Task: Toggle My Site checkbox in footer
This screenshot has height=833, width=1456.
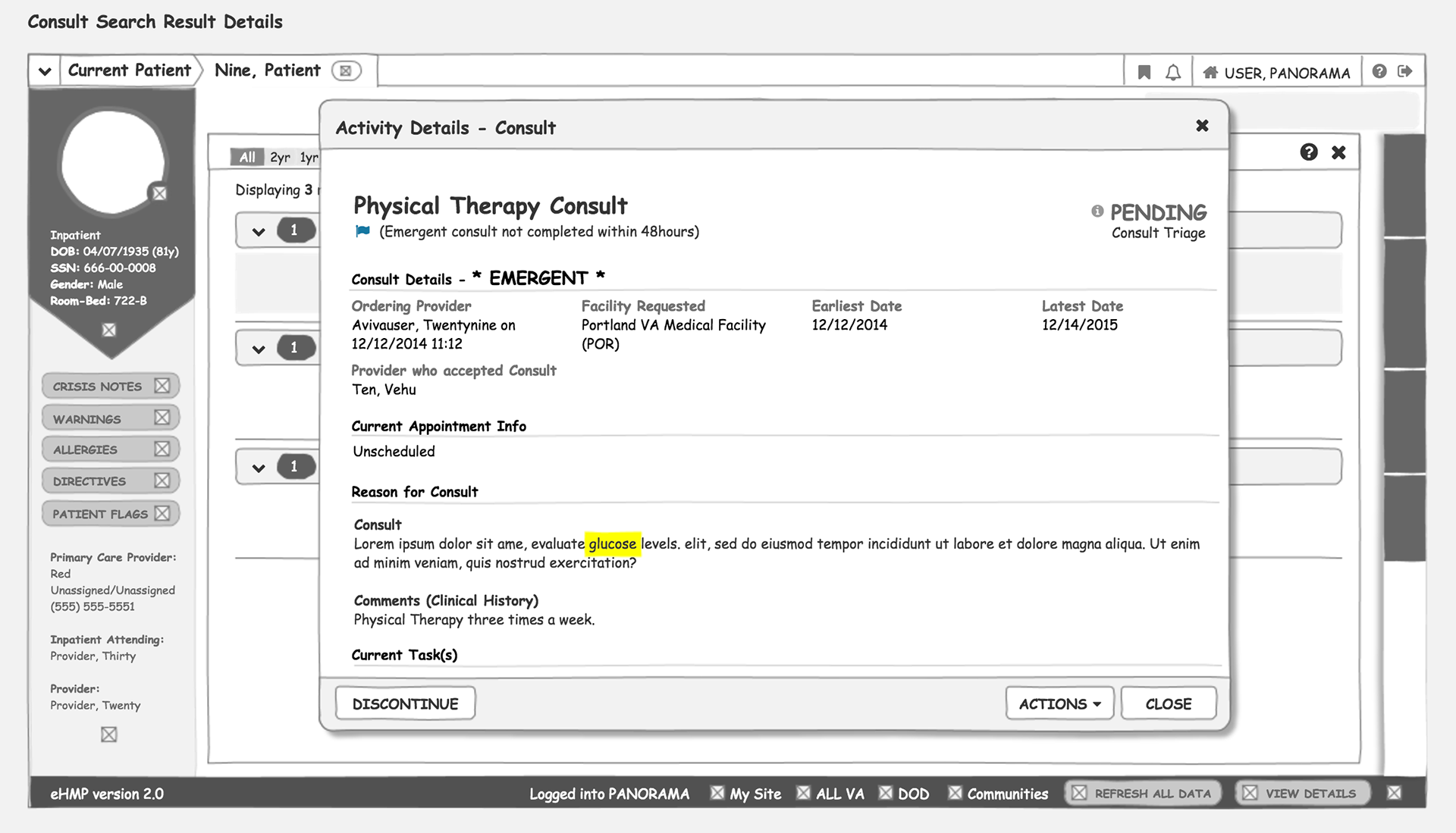Action: tap(717, 793)
